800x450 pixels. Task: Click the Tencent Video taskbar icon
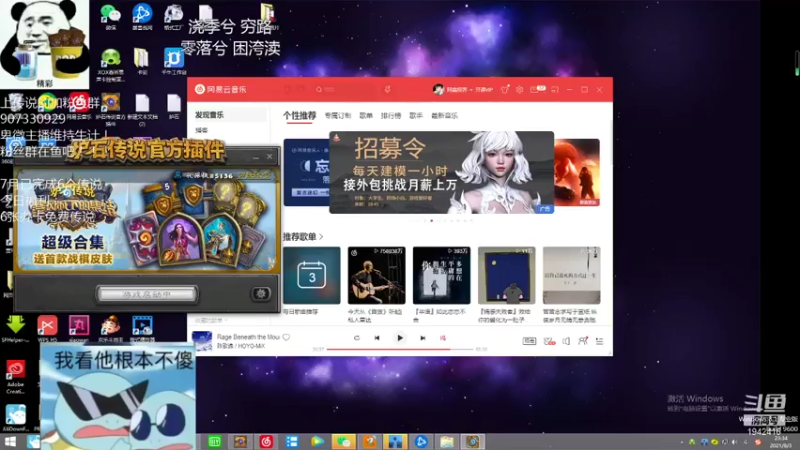tap(317, 442)
